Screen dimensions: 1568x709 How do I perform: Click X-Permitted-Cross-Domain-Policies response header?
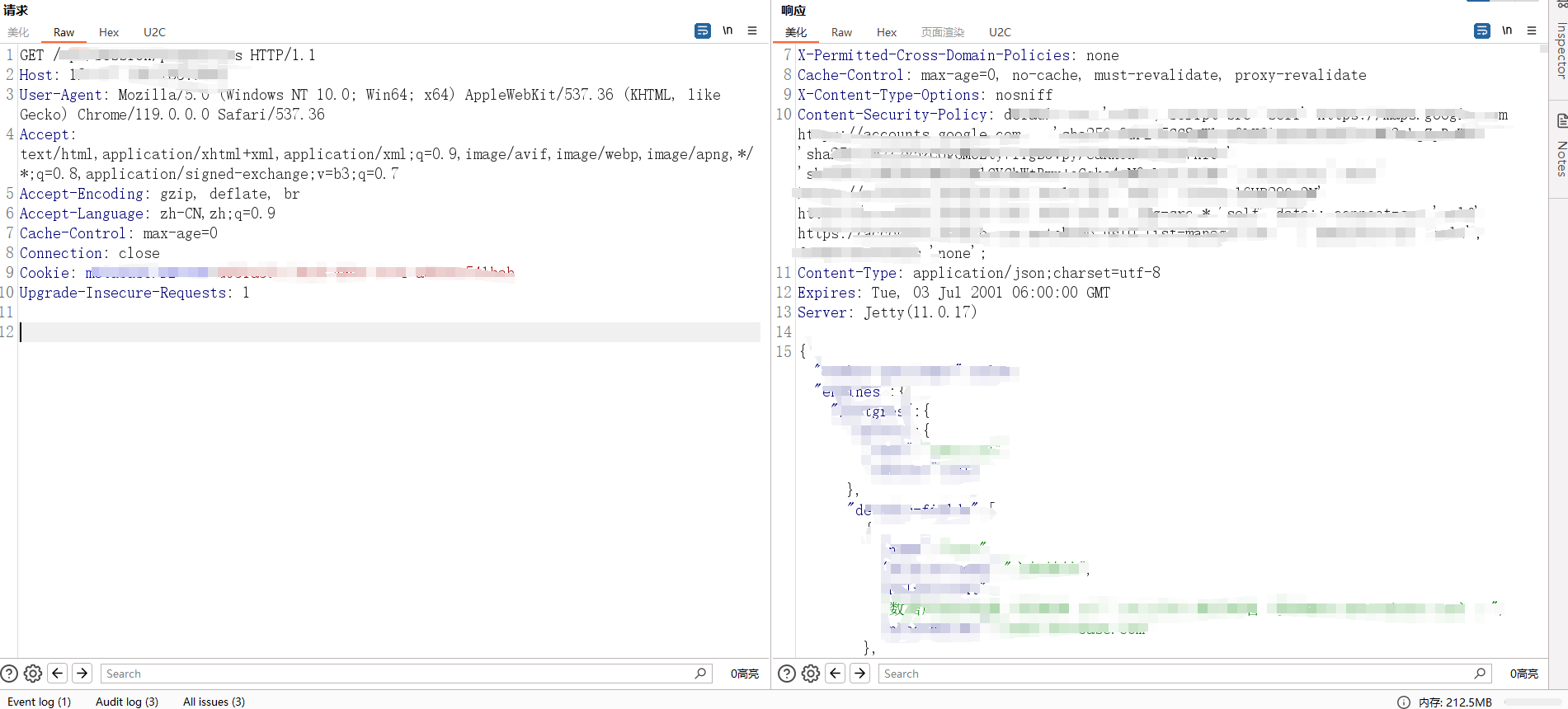(x=958, y=55)
